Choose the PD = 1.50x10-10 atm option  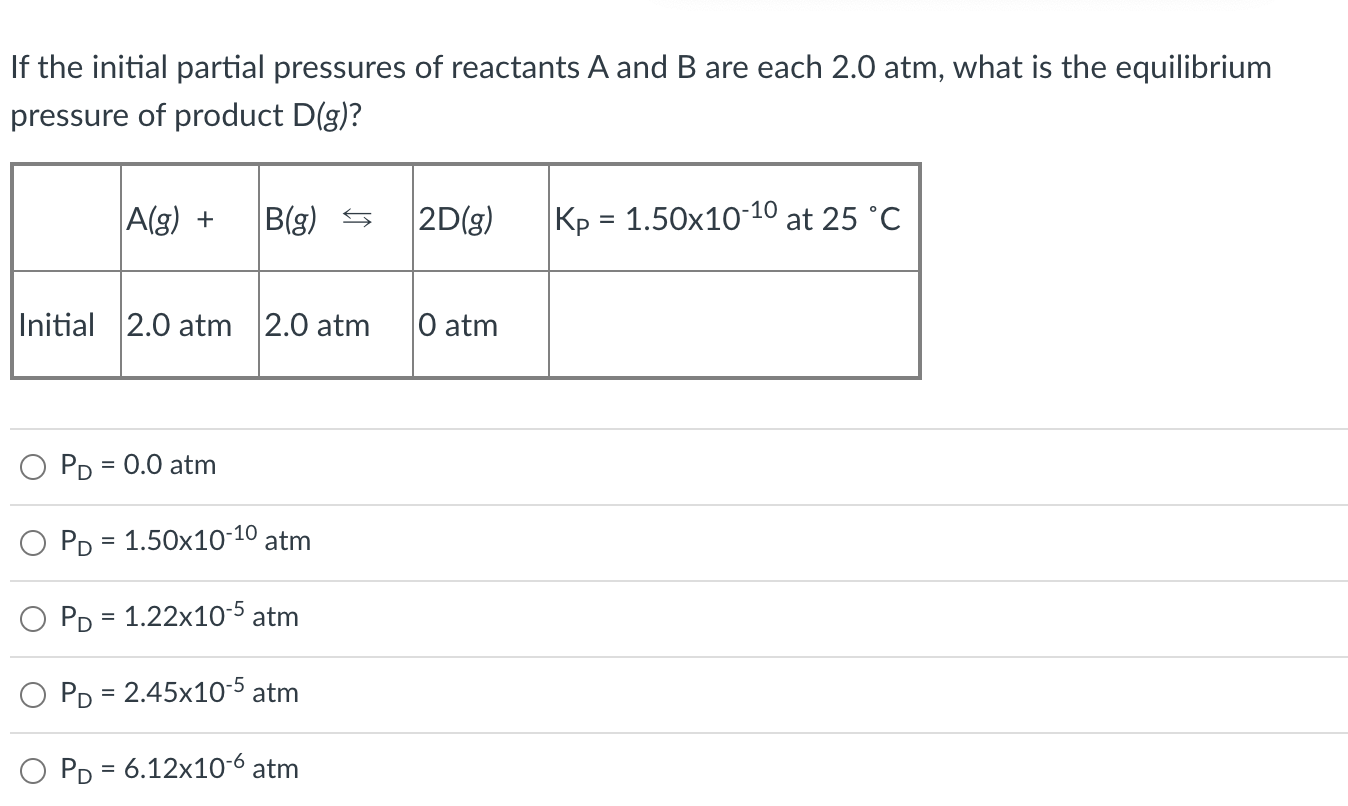(32, 541)
